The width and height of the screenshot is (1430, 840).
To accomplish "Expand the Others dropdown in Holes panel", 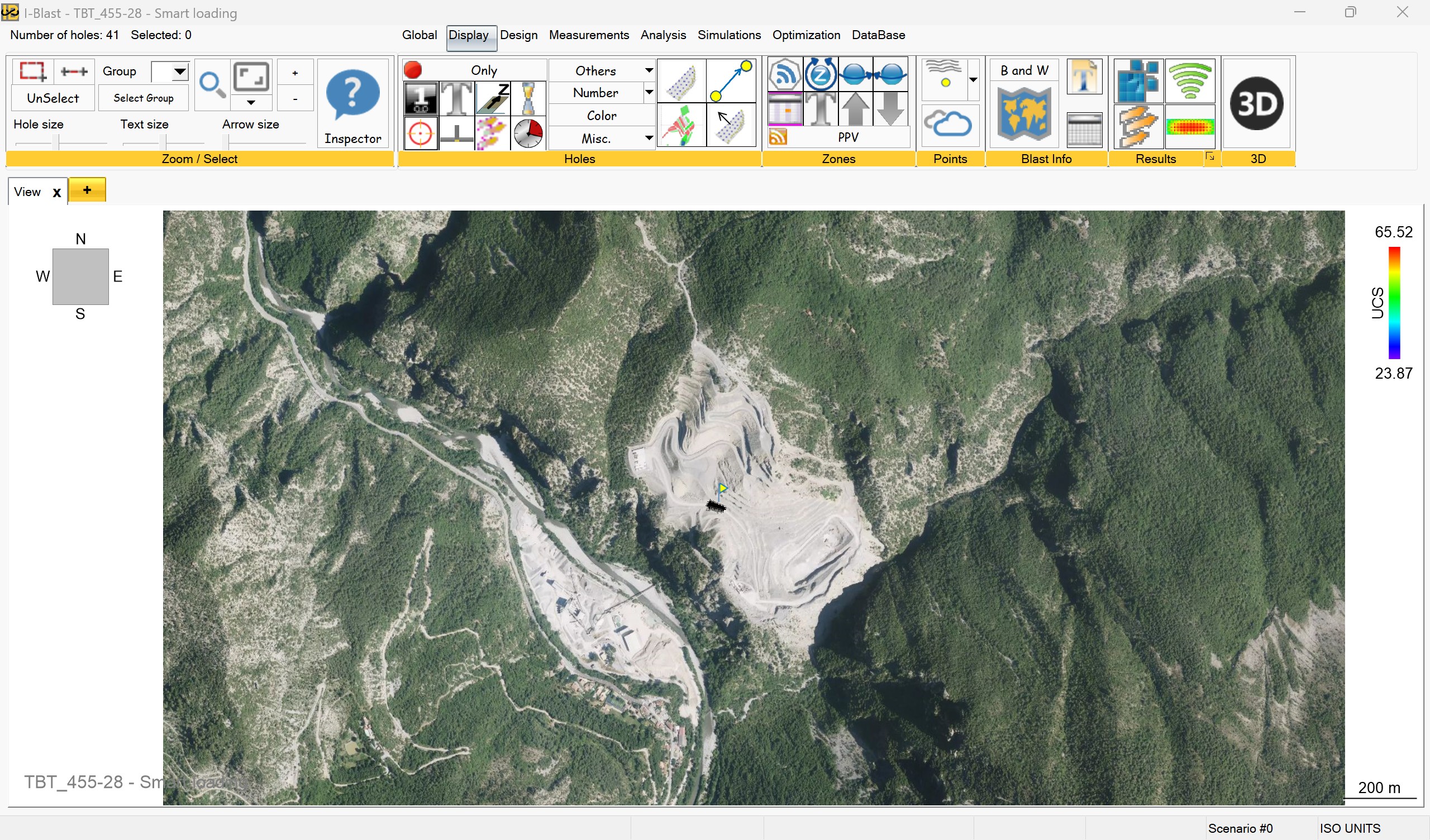I will point(649,70).
